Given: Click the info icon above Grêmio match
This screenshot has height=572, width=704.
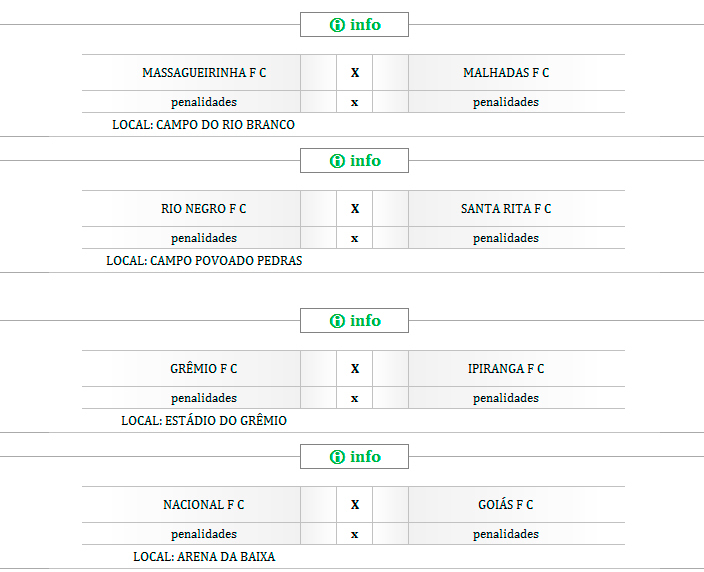Looking at the screenshot, I should (337, 321).
